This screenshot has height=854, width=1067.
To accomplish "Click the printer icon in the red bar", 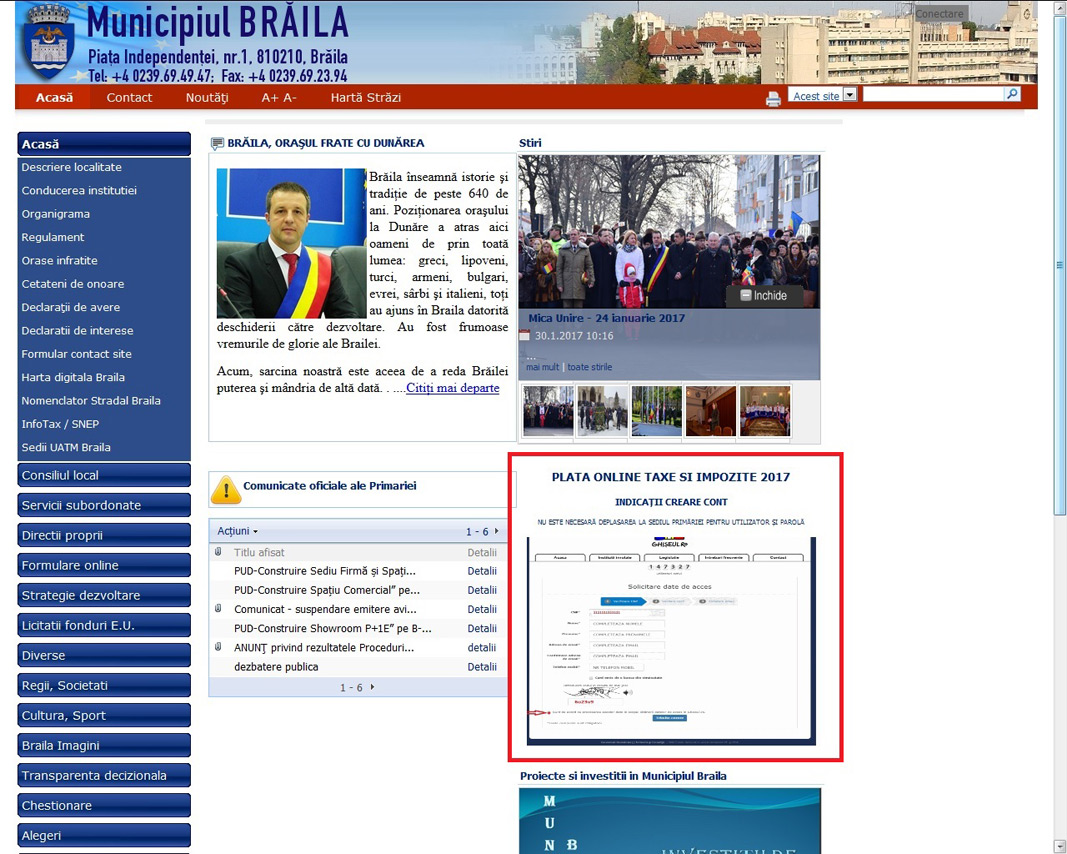I will tap(773, 98).
